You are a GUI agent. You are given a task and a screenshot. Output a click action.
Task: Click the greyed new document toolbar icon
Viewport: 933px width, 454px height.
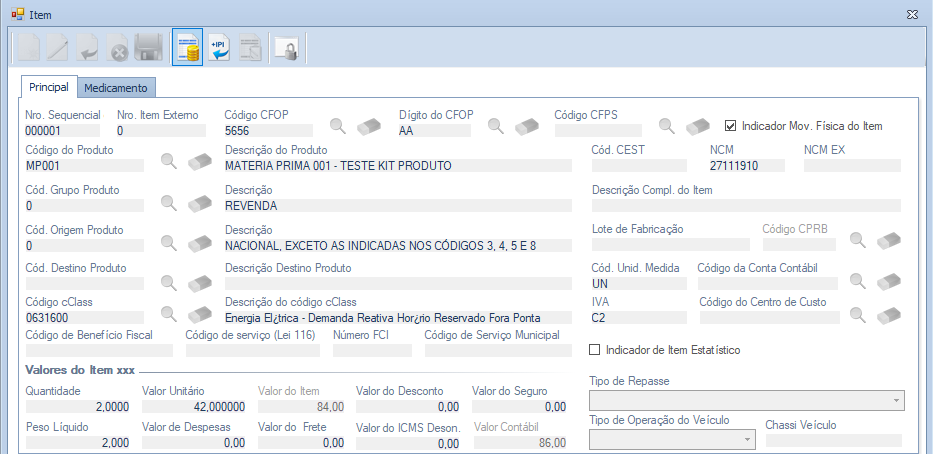click(x=28, y=48)
